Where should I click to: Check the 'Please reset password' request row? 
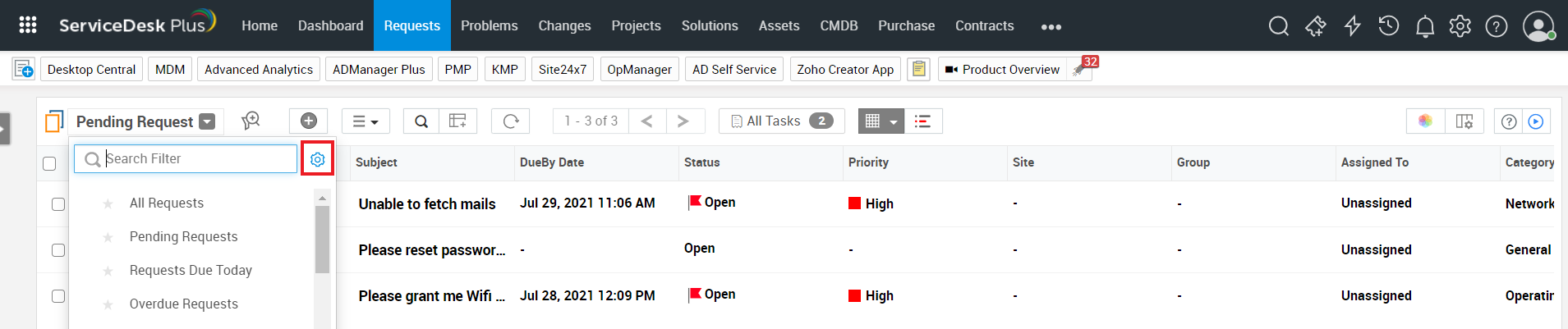tap(58, 250)
